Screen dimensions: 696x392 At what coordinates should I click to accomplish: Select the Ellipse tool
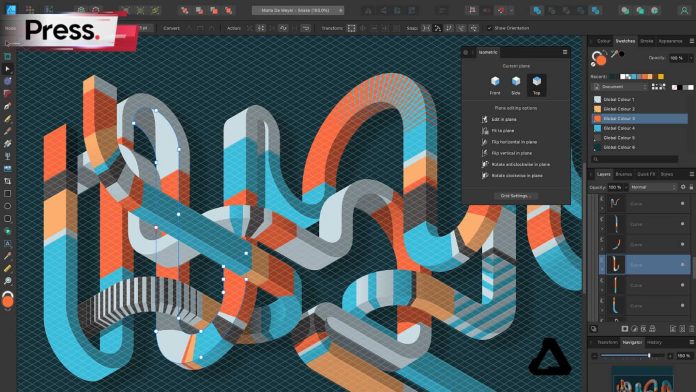(x=8, y=206)
